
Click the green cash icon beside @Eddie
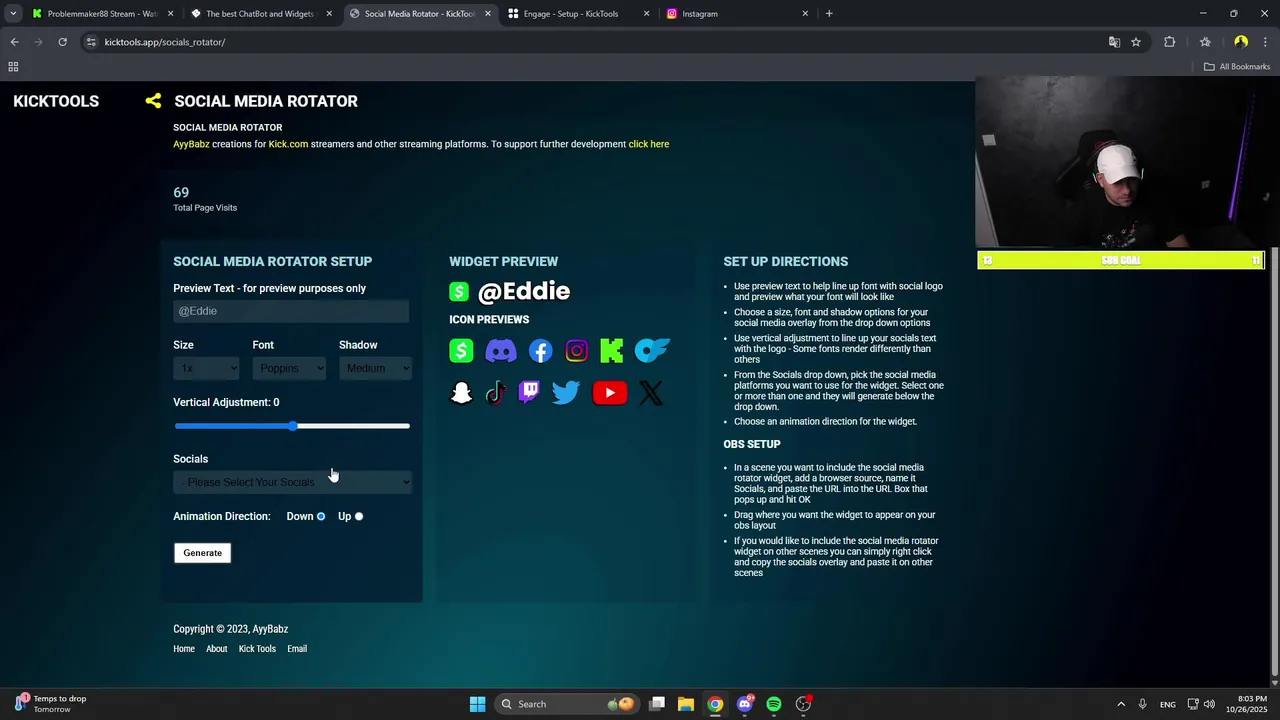coord(459,291)
